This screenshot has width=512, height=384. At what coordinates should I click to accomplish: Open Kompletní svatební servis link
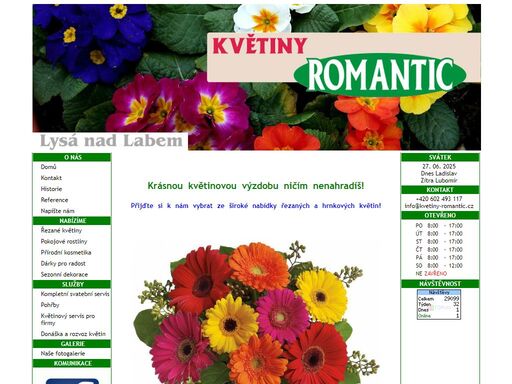(75, 294)
